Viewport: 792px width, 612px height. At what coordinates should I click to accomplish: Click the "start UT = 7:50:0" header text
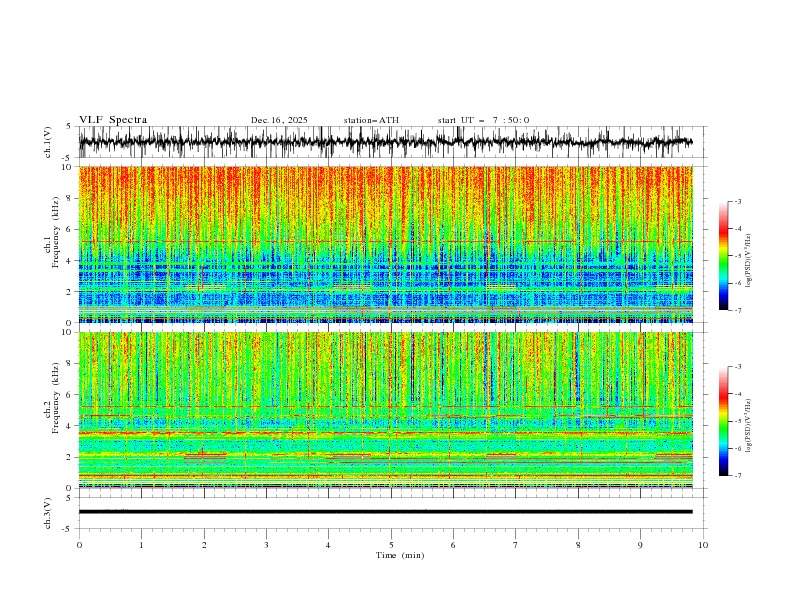[x=483, y=120]
